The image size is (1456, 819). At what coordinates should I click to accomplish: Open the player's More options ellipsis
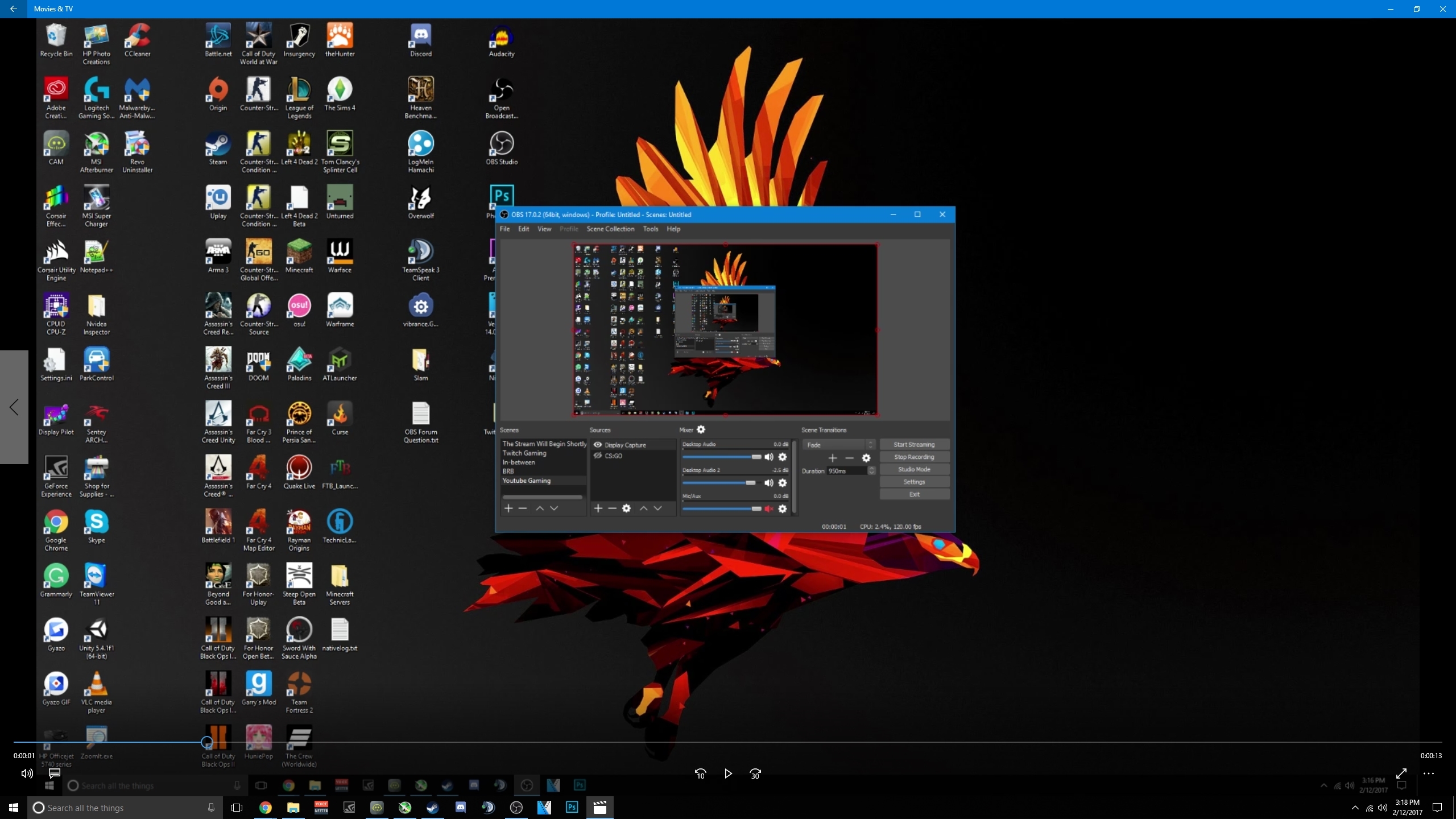point(1429,773)
